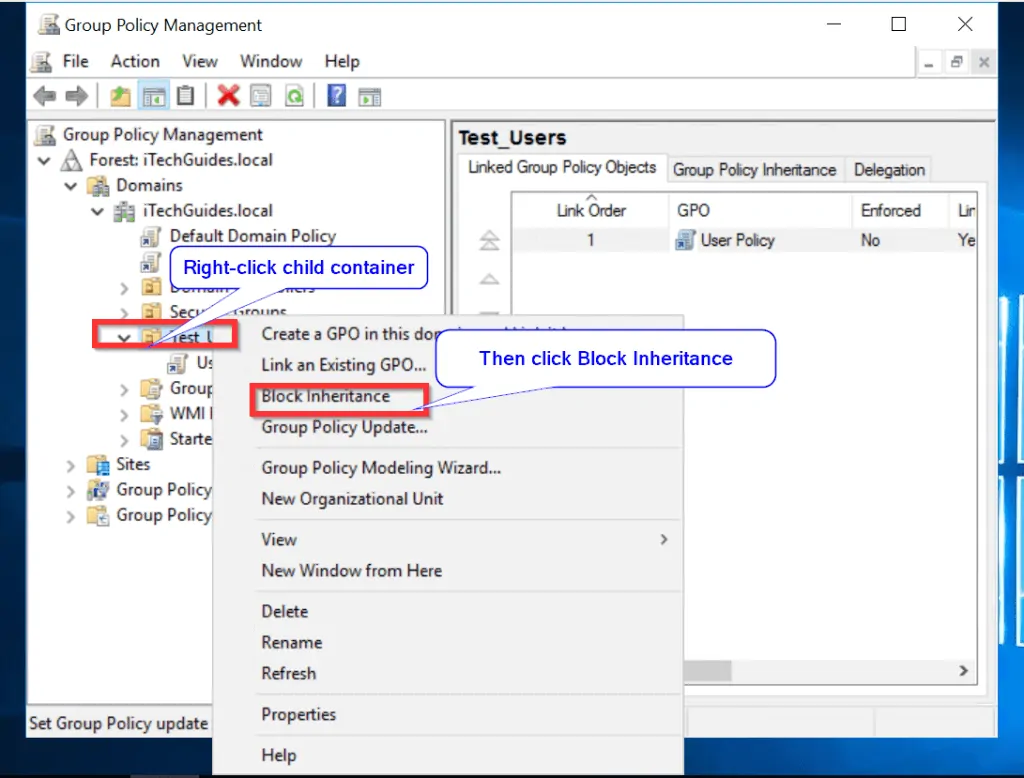1024x778 pixels.
Task: Click the red X delete toolbar icon
Action: [229, 96]
